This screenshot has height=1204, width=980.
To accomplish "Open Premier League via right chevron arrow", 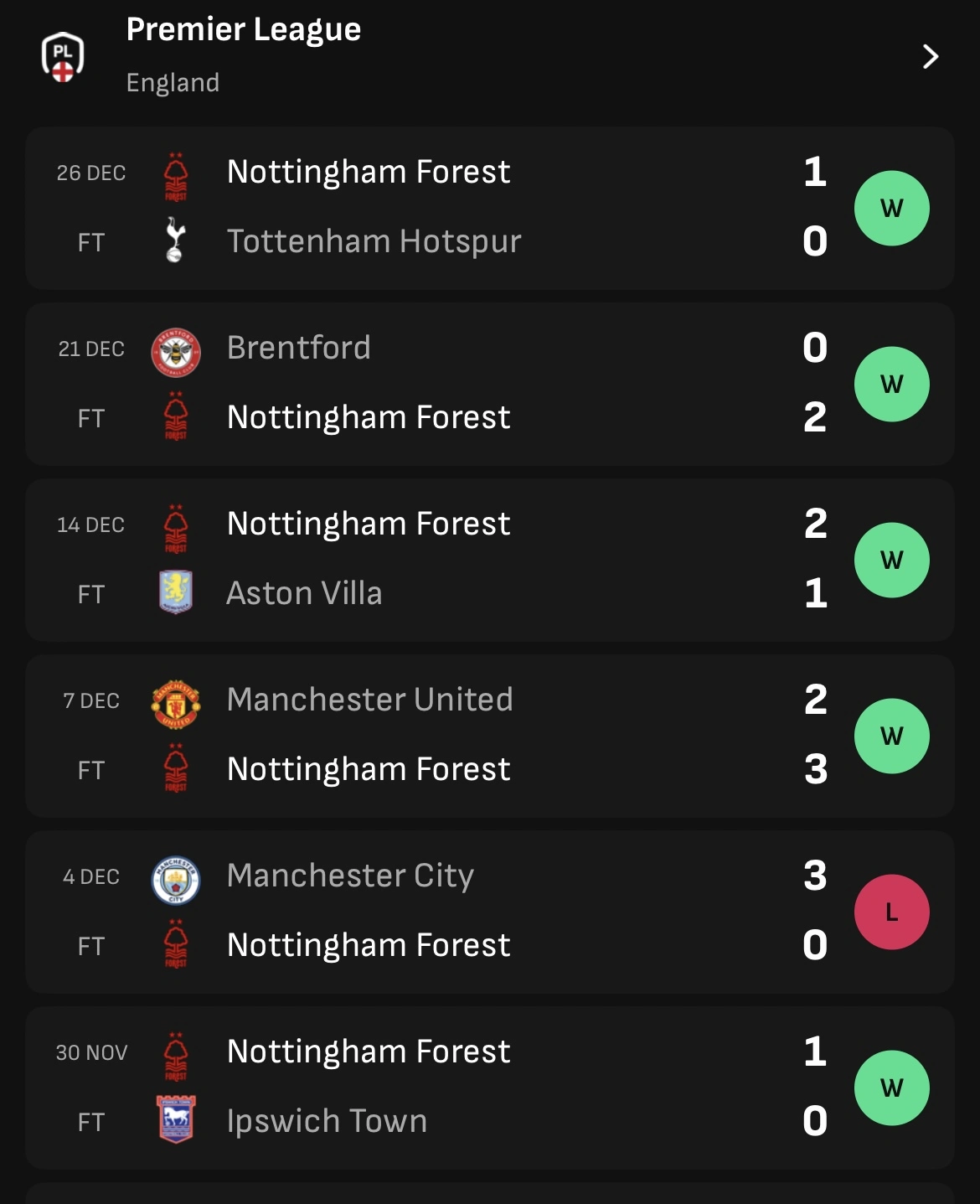I will coord(930,57).
